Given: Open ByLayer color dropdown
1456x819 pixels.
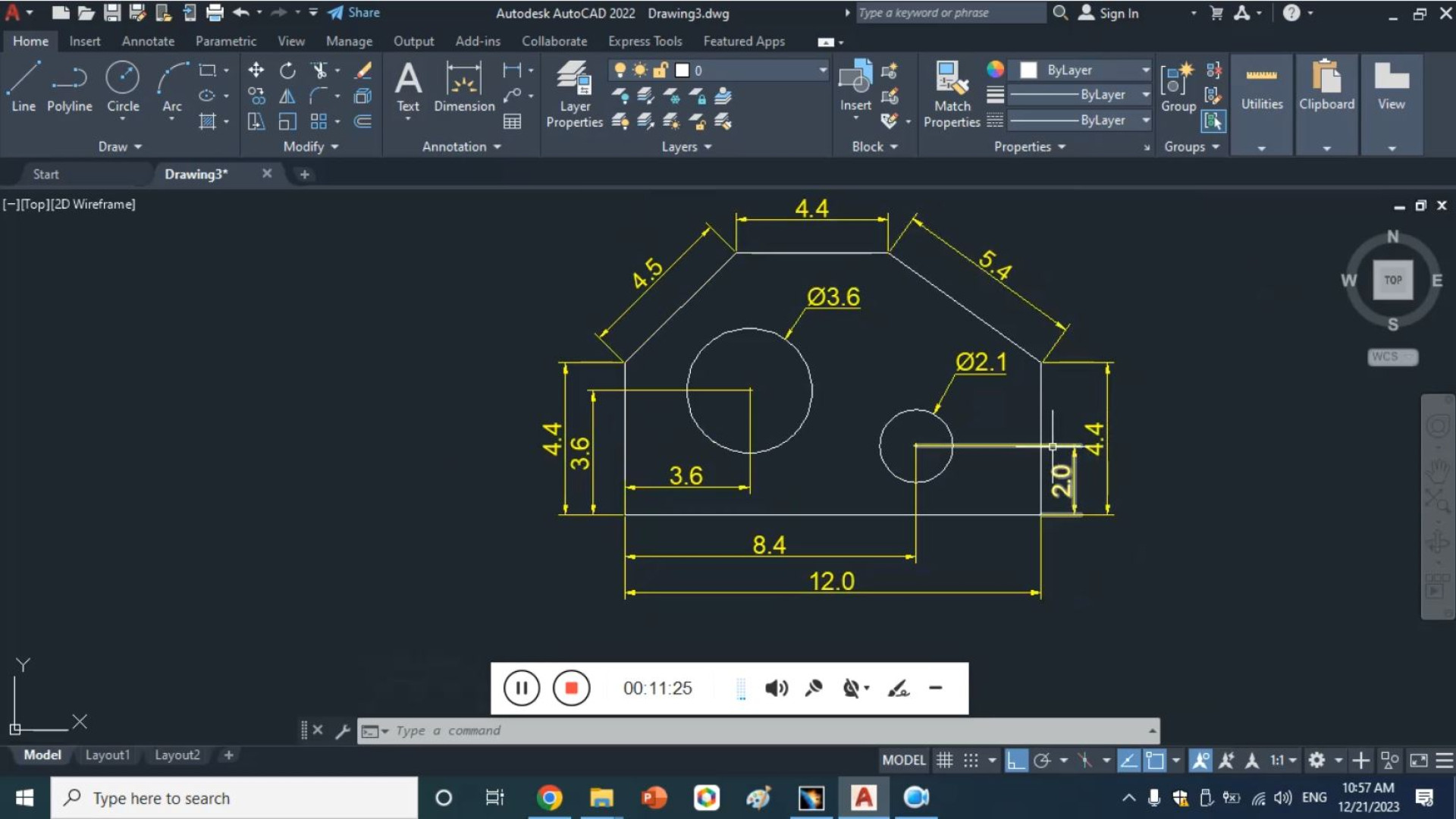Looking at the screenshot, I should (1146, 70).
